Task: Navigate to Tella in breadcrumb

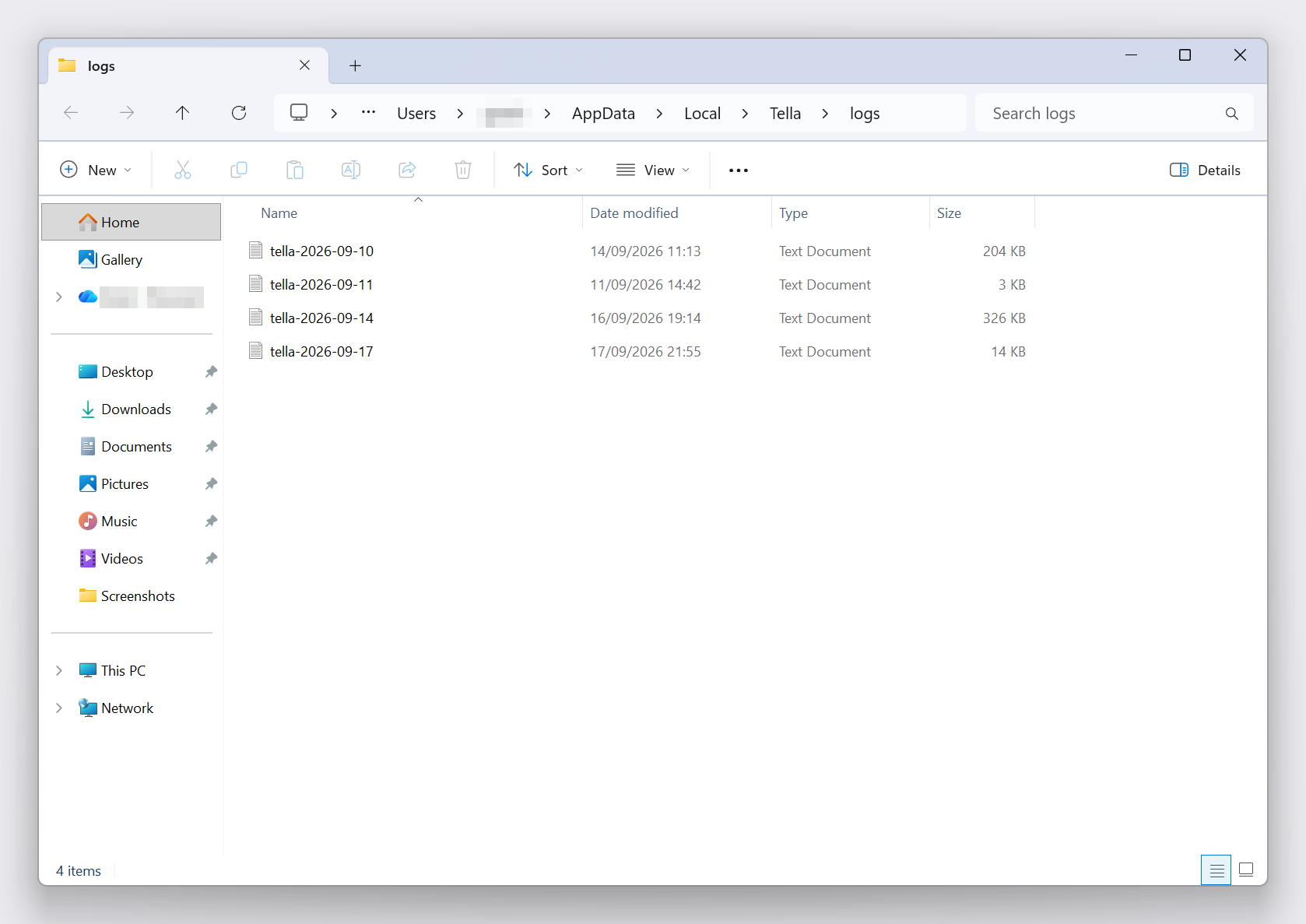Action: pos(785,114)
